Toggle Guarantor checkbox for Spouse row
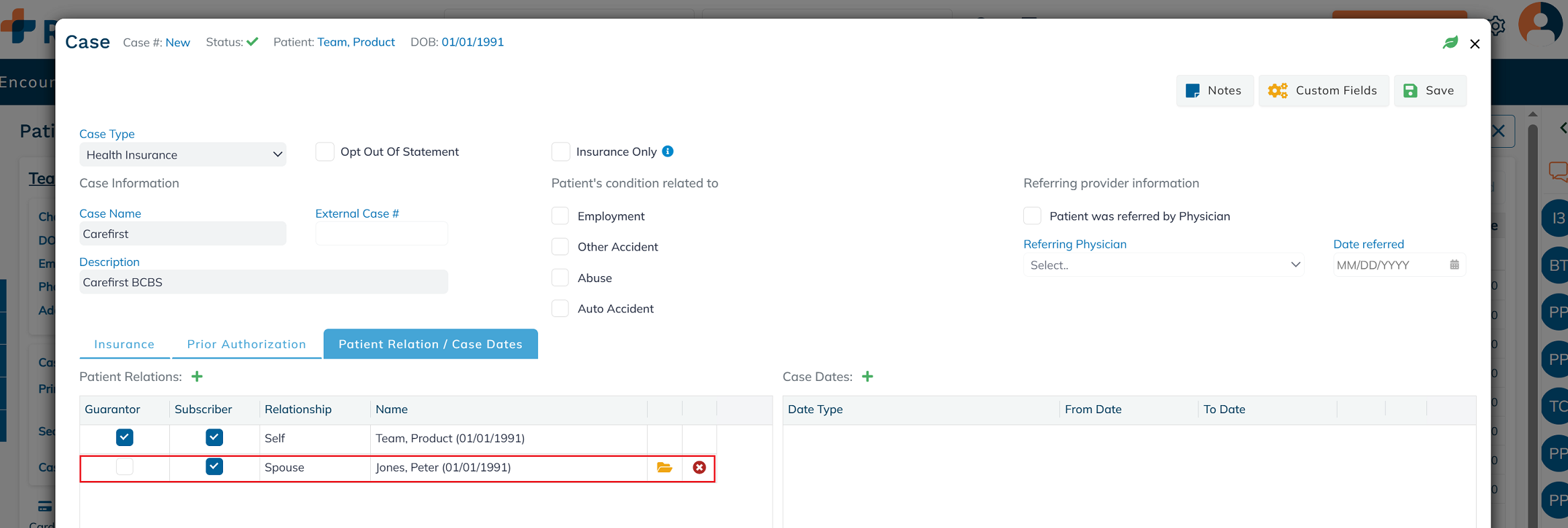1568x528 pixels. [125, 467]
